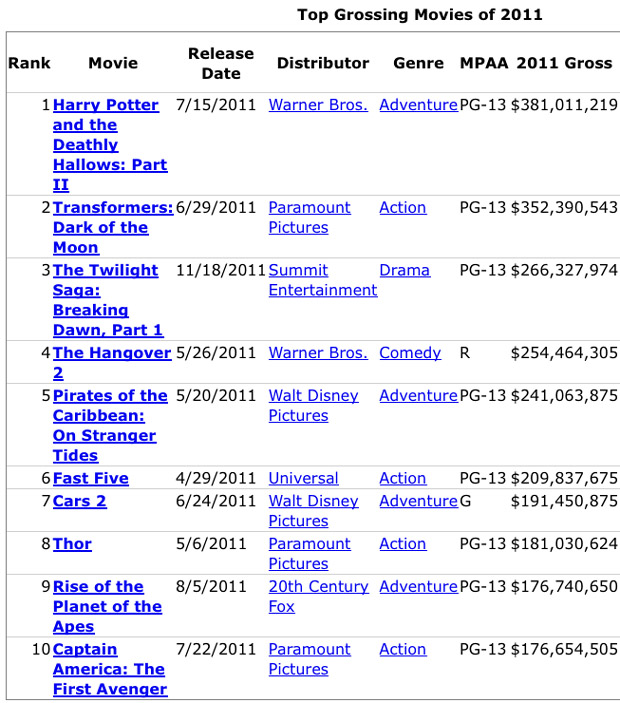Image resolution: width=620 pixels, height=703 pixels.
Task: Click the Rank column header
Action: click(x=29, y=63)
